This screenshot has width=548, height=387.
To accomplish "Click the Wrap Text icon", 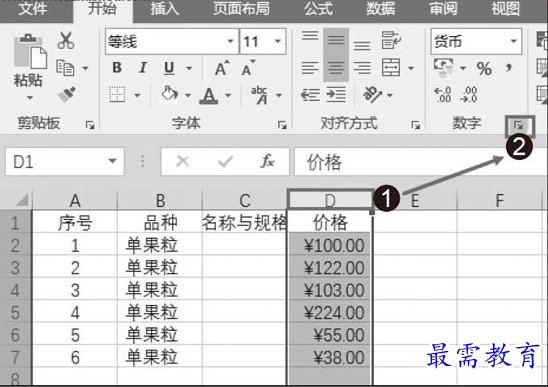I will [x=391, y=40].
